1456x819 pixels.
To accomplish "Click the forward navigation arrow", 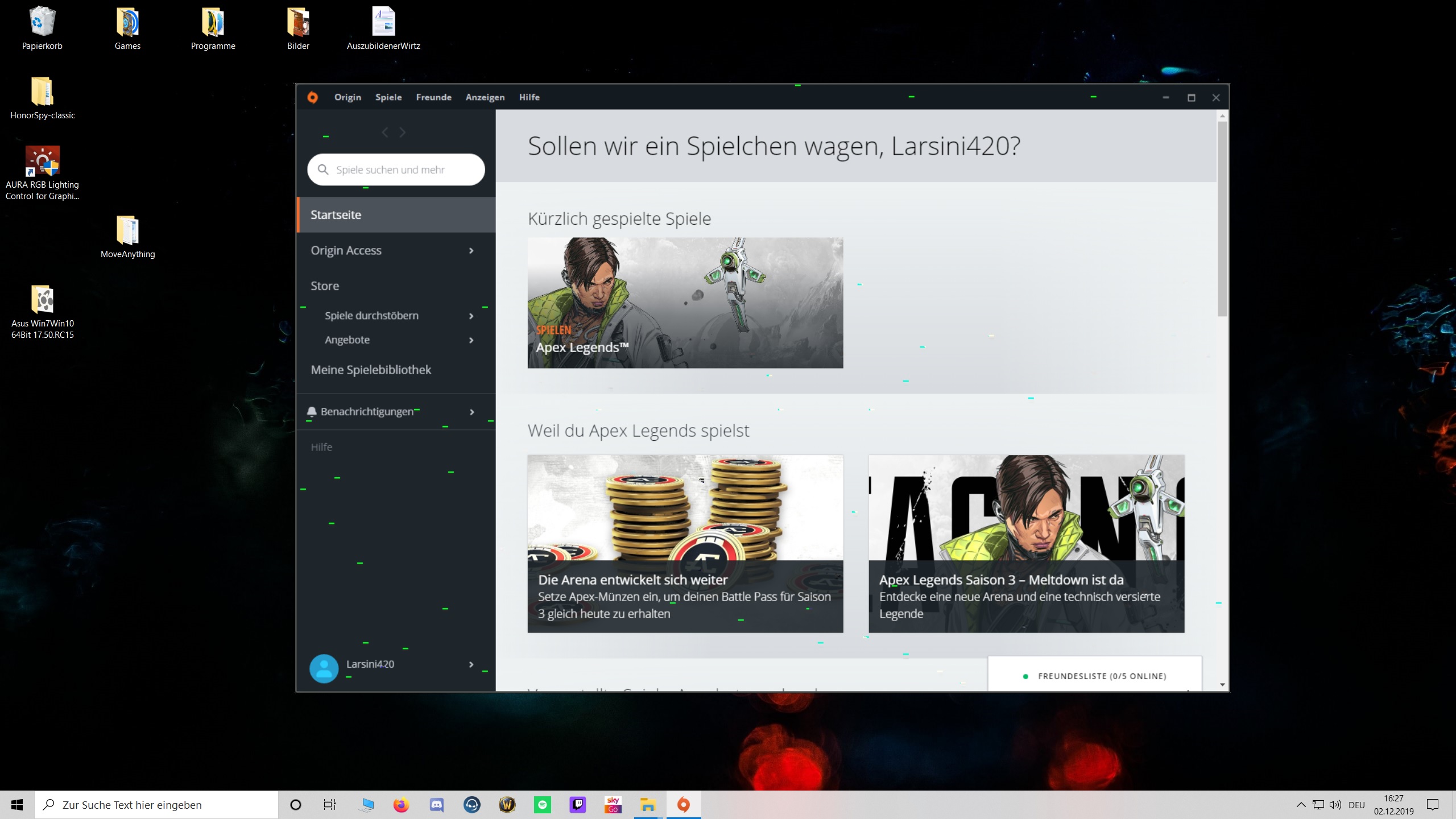I will [403, 133].
